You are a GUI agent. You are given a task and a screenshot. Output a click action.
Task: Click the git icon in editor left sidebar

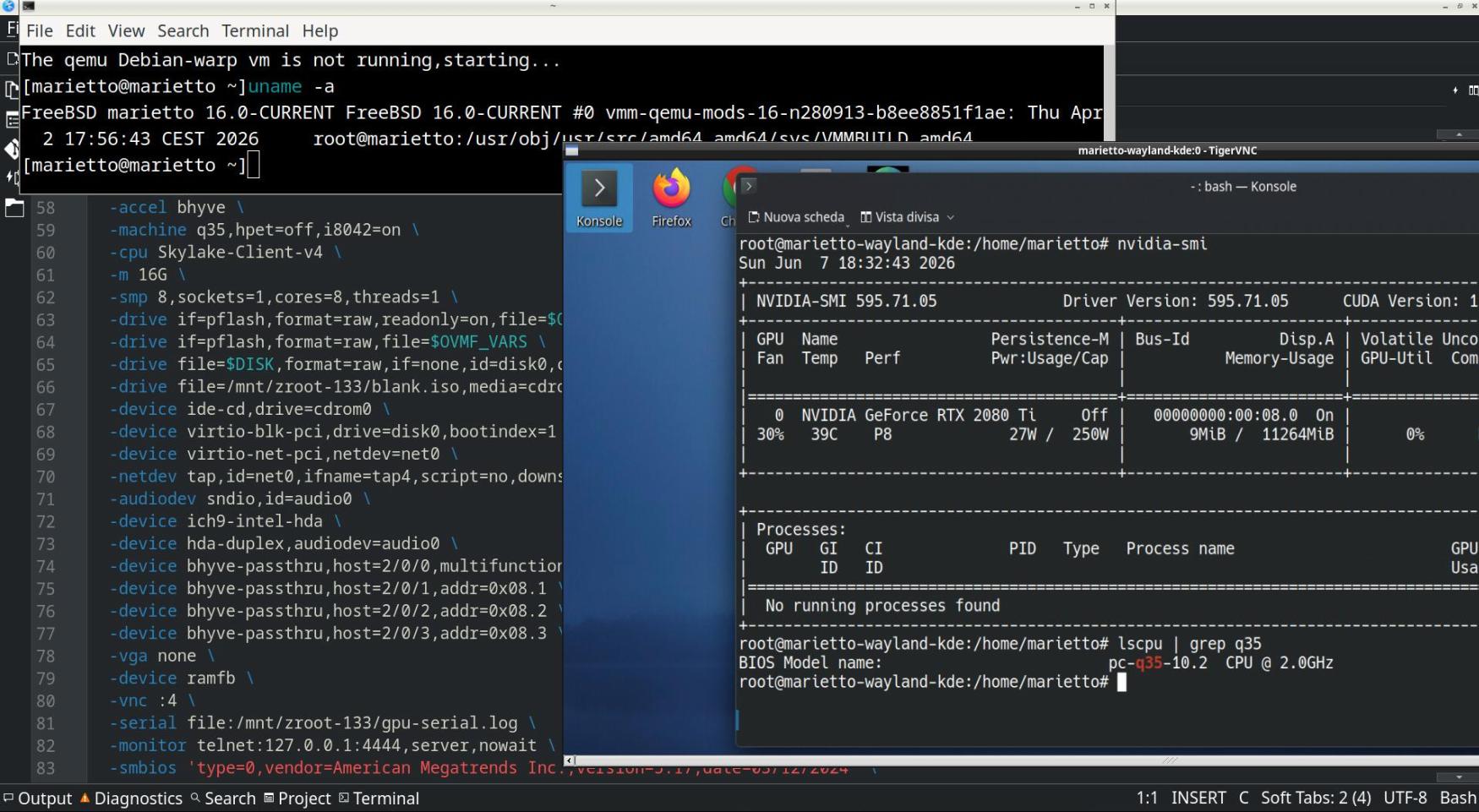point(12,150)
